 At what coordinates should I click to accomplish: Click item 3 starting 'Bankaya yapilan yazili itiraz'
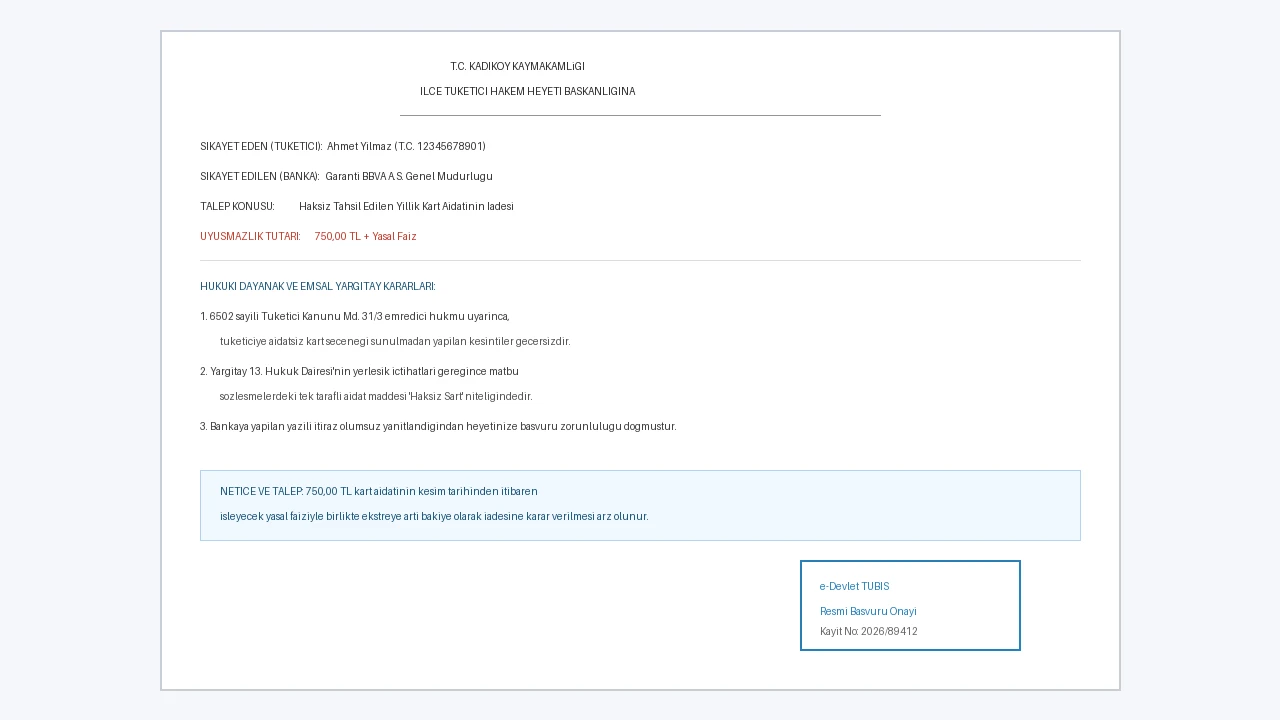(x=438, y=426)
